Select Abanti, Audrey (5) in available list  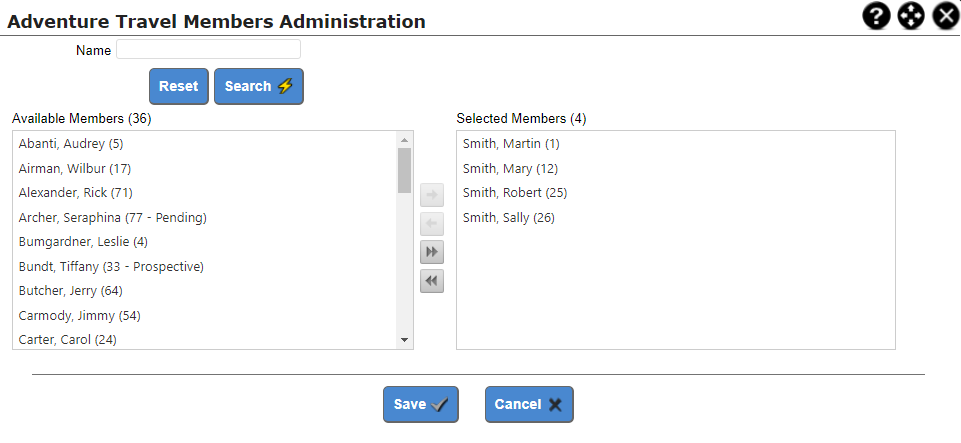click(205, 144)
